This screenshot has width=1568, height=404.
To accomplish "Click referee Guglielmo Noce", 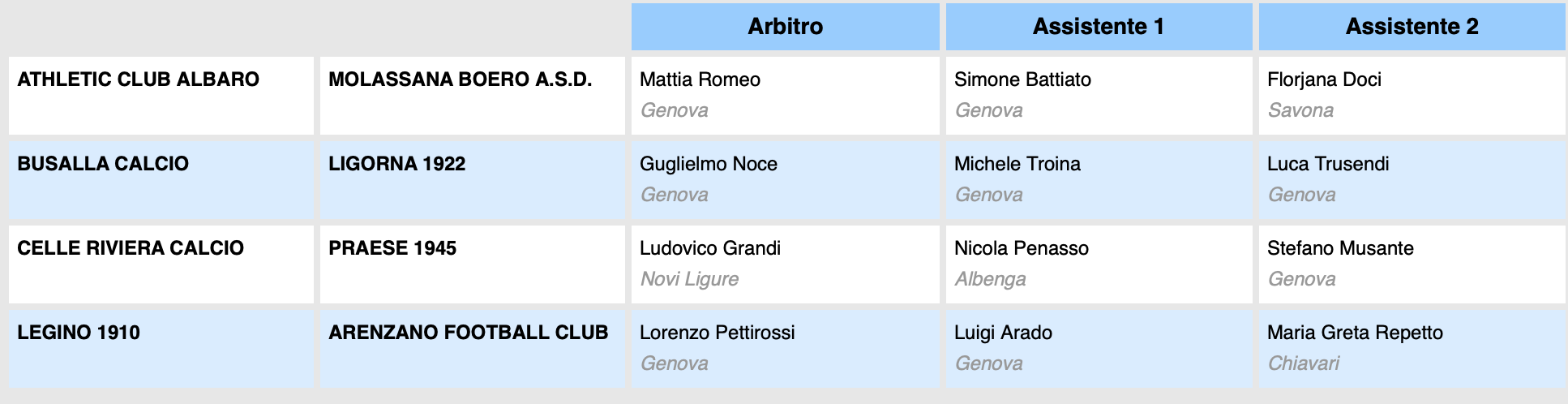I will pyautogui.click(x=708, y=164).
